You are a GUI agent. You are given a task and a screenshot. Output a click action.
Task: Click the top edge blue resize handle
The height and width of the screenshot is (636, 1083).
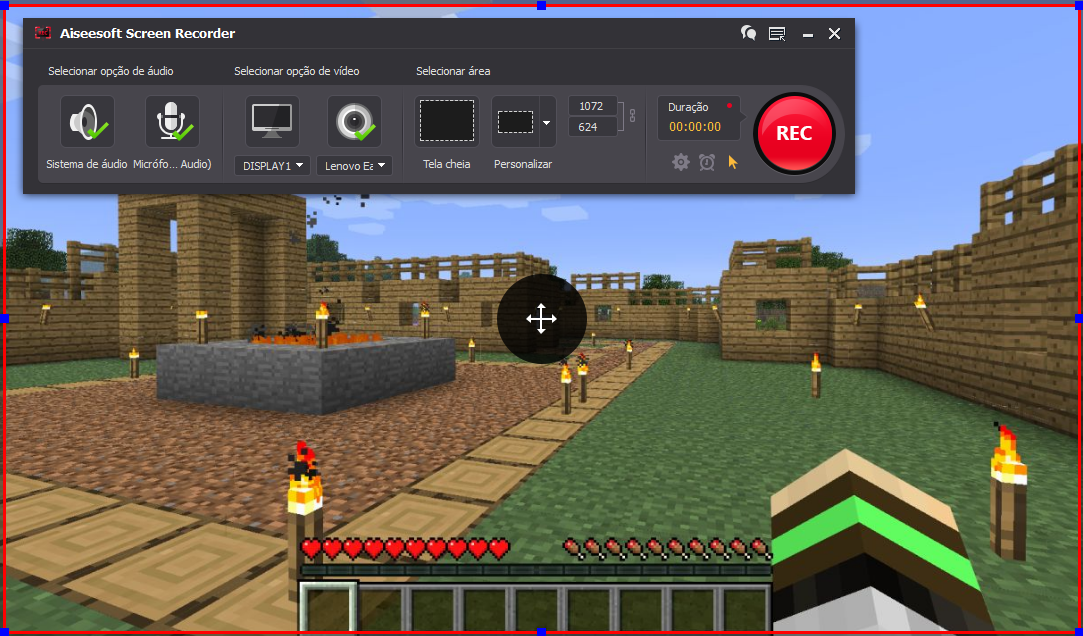coord(542,5)
